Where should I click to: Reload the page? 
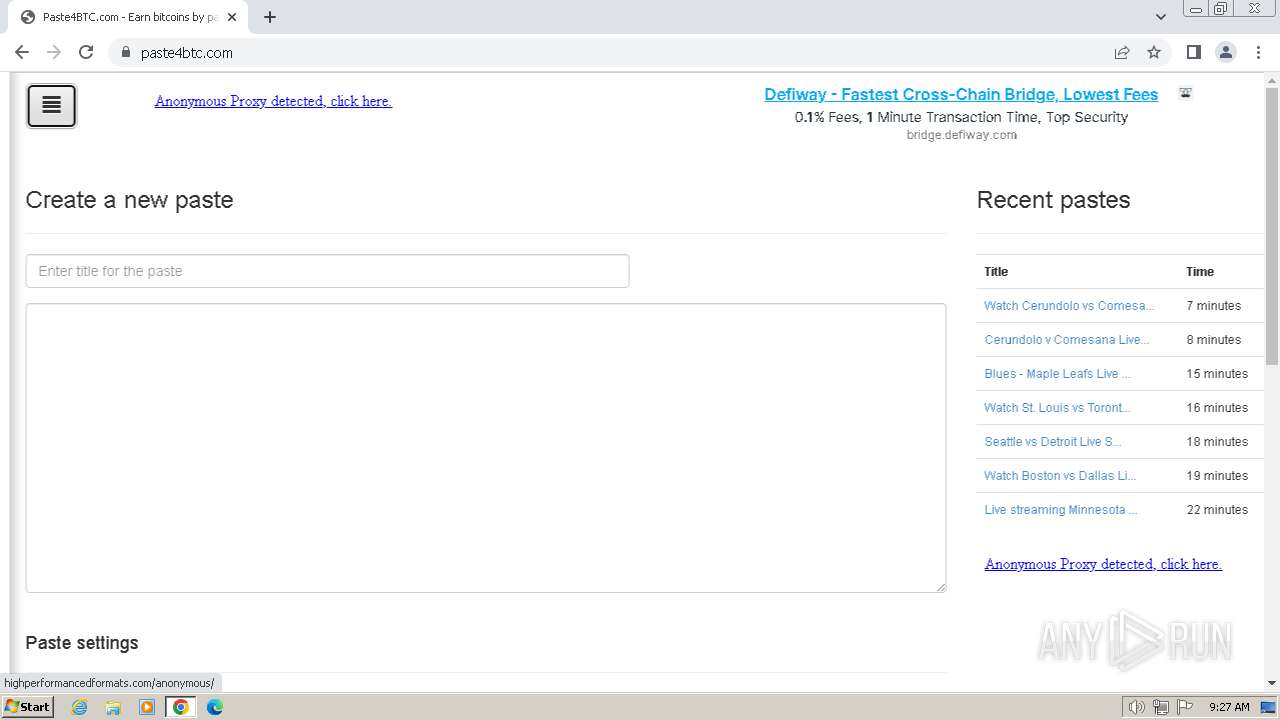pyautogui.click(x=86, y=52)
